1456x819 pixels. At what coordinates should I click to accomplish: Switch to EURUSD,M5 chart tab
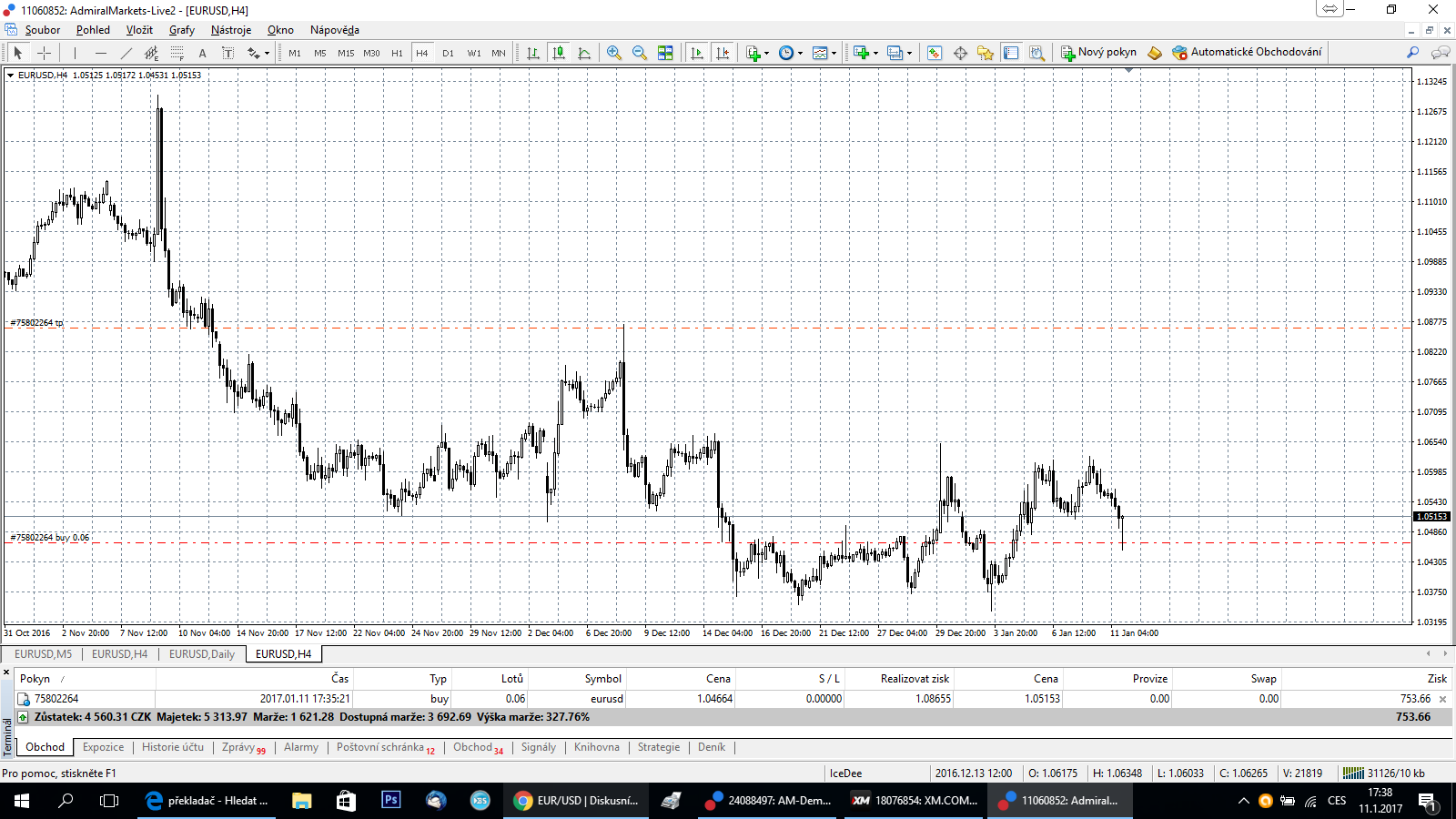point(43,654)
